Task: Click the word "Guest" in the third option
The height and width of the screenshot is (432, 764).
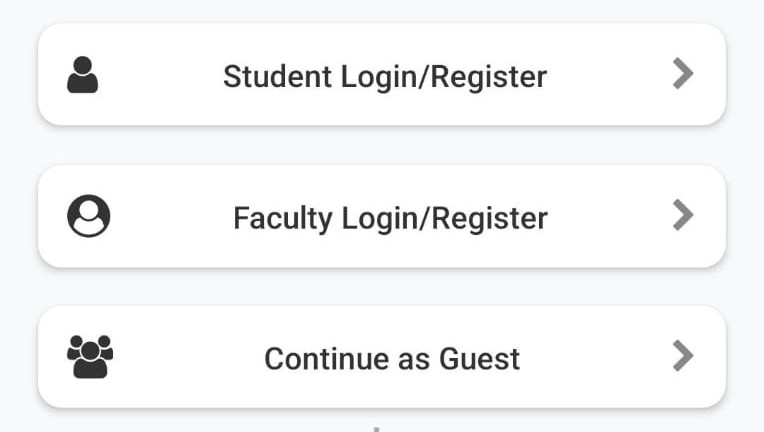Action: tap(479, 359)
